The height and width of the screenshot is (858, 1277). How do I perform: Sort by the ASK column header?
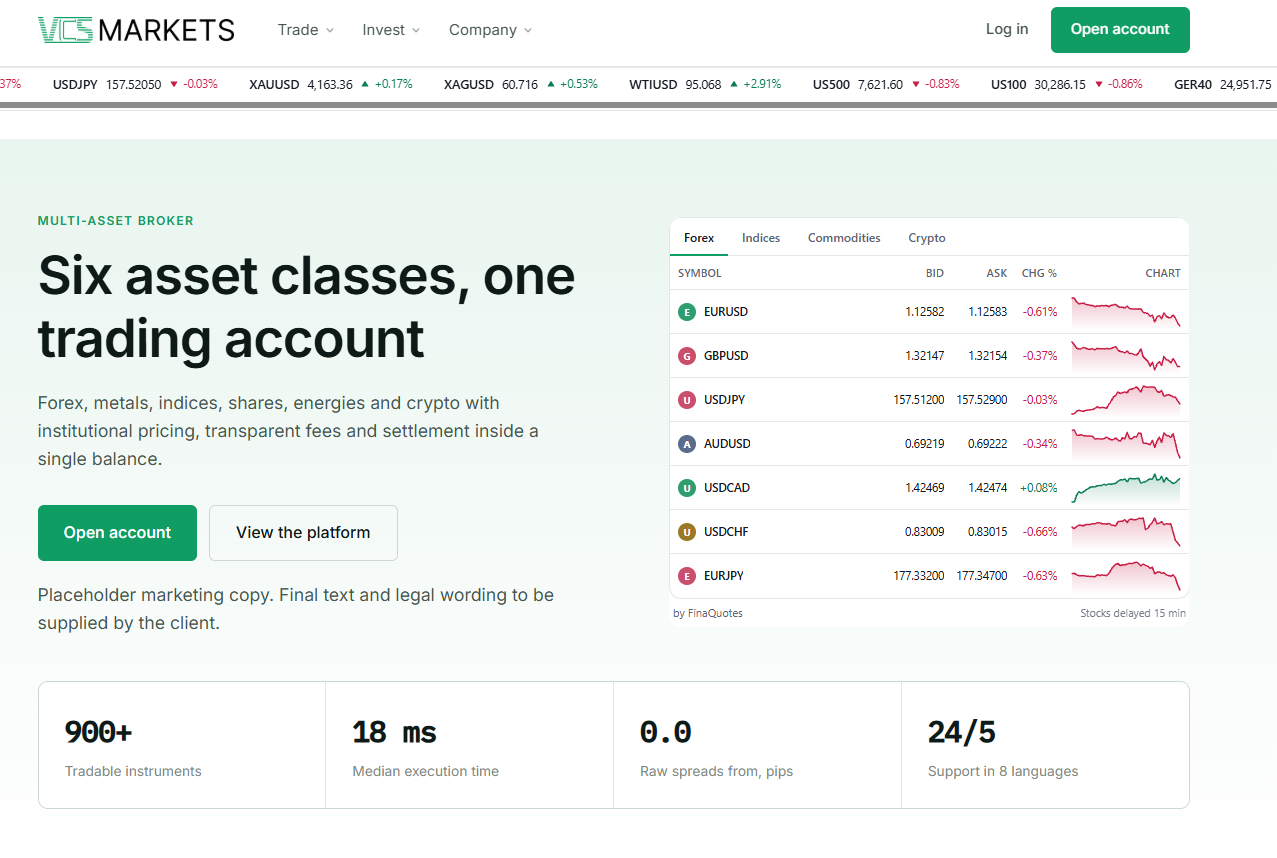pos(997,273)
